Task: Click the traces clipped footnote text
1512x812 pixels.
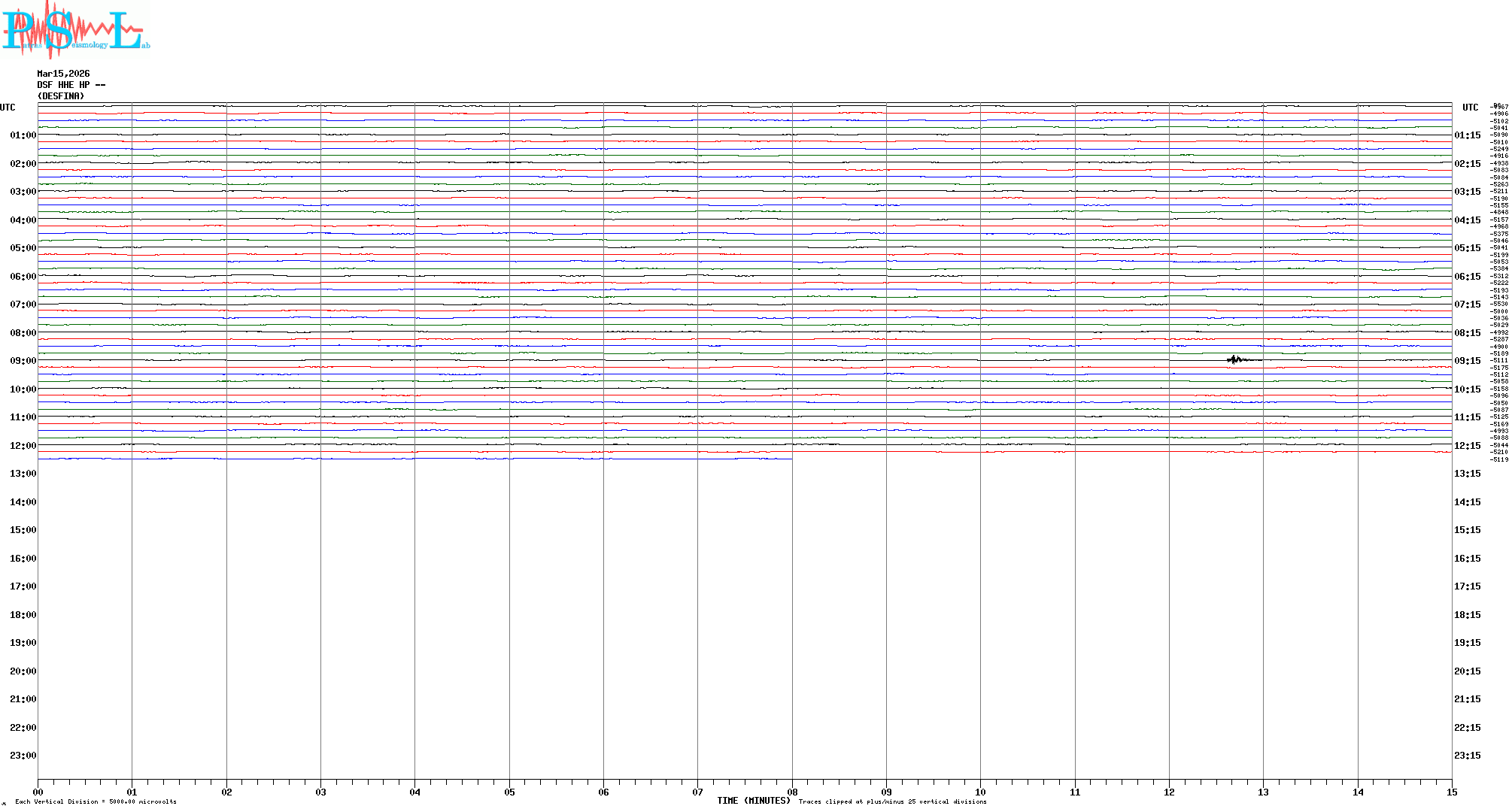Action: point(892,801)
